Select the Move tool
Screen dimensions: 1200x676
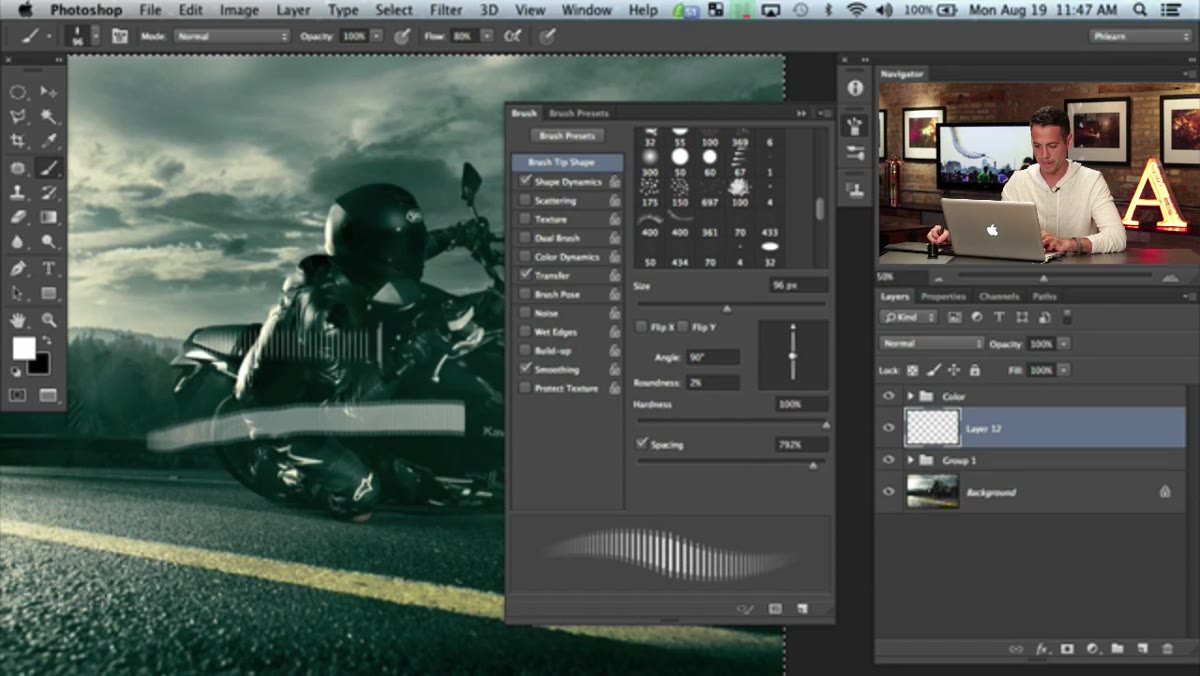[x=48, y=91]
